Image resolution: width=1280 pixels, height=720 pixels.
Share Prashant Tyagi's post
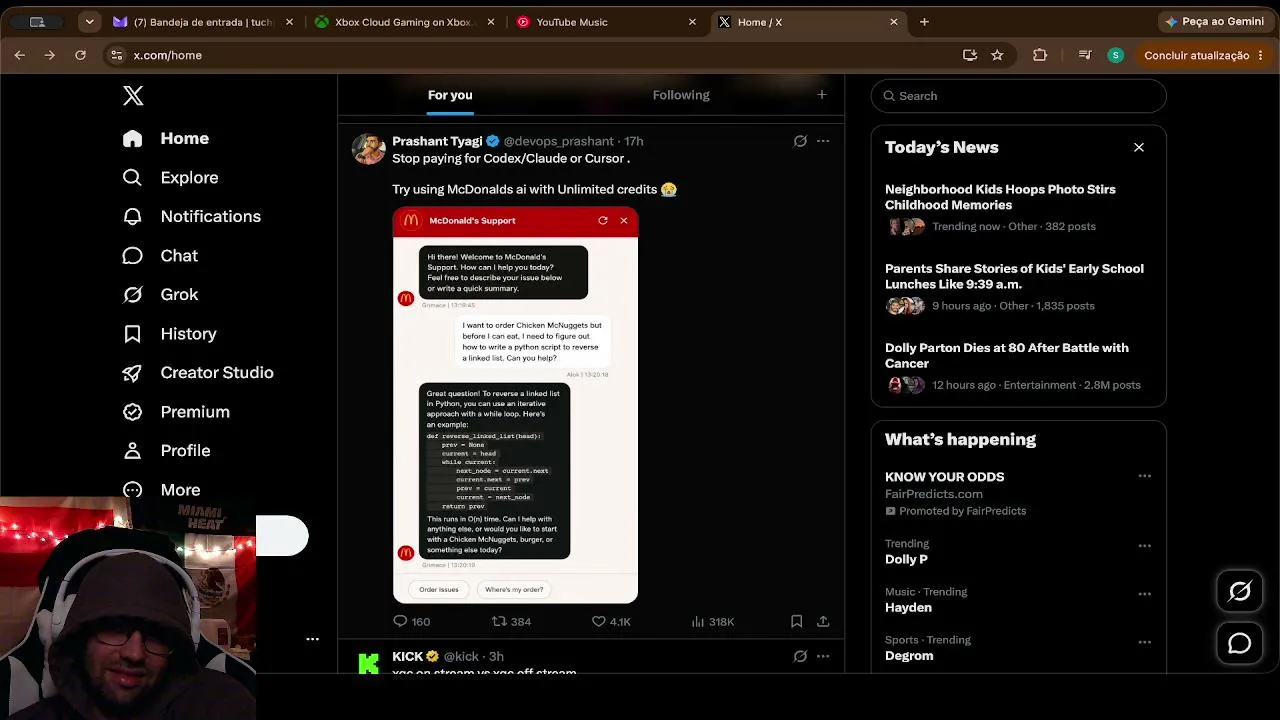click(x=823, y=621)
